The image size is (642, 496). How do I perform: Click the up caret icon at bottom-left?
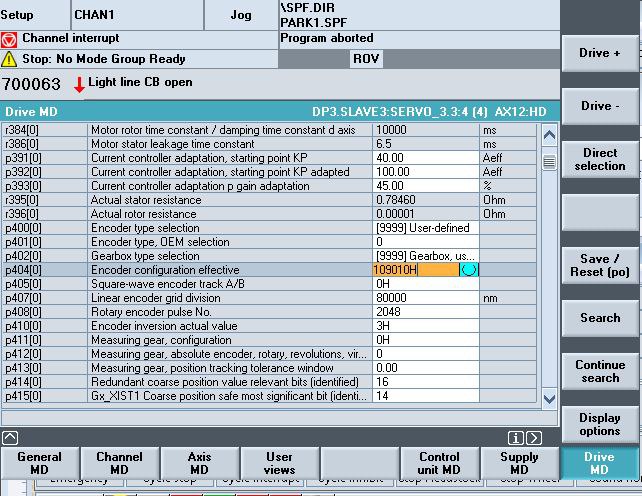(x=9, y=438)
